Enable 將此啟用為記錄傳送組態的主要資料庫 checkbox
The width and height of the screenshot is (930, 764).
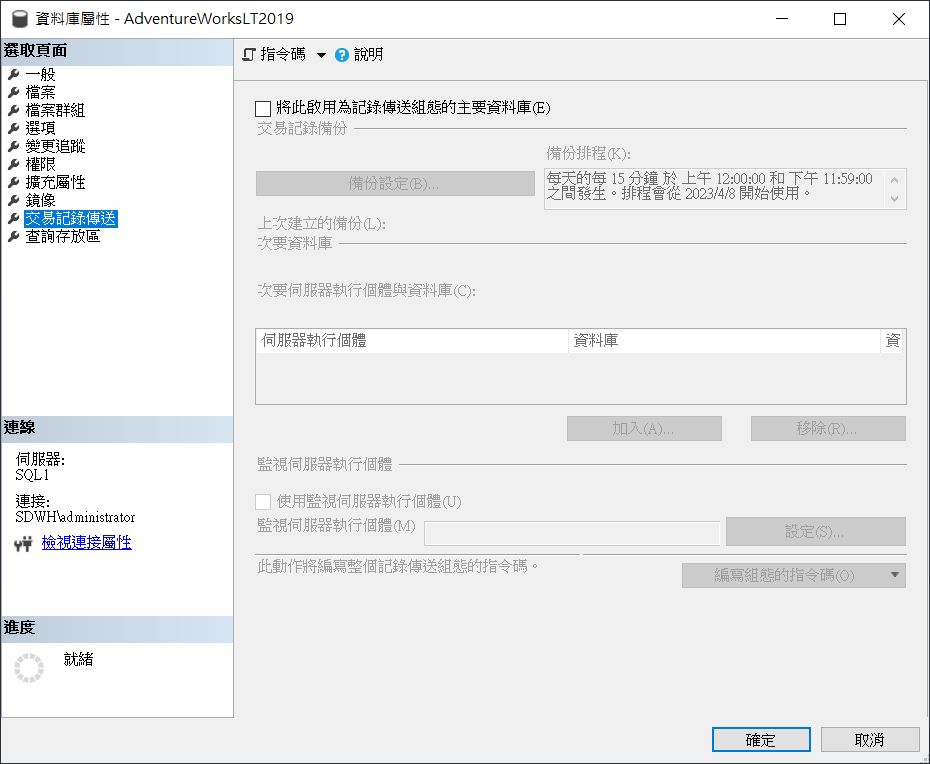click(x=263, y=108)
